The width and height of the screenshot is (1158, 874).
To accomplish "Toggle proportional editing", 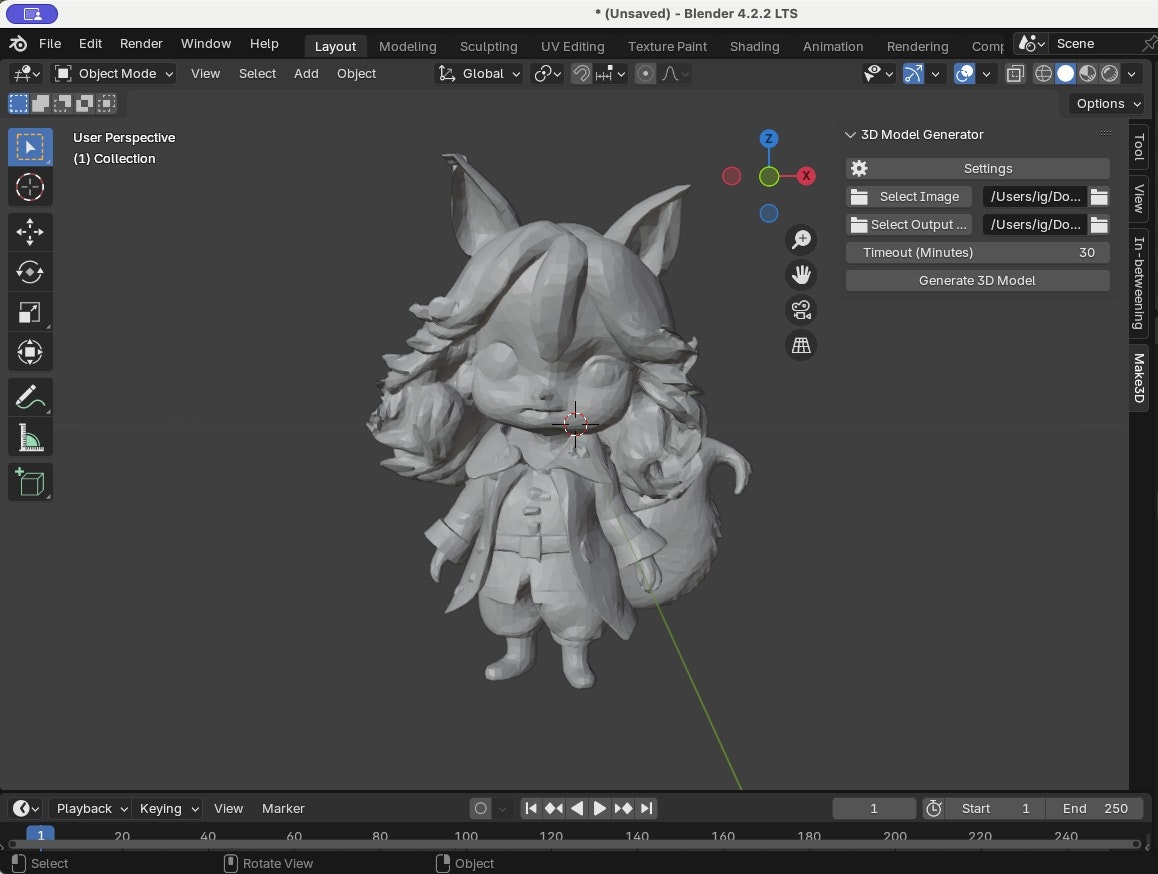I will click(645, 74).
